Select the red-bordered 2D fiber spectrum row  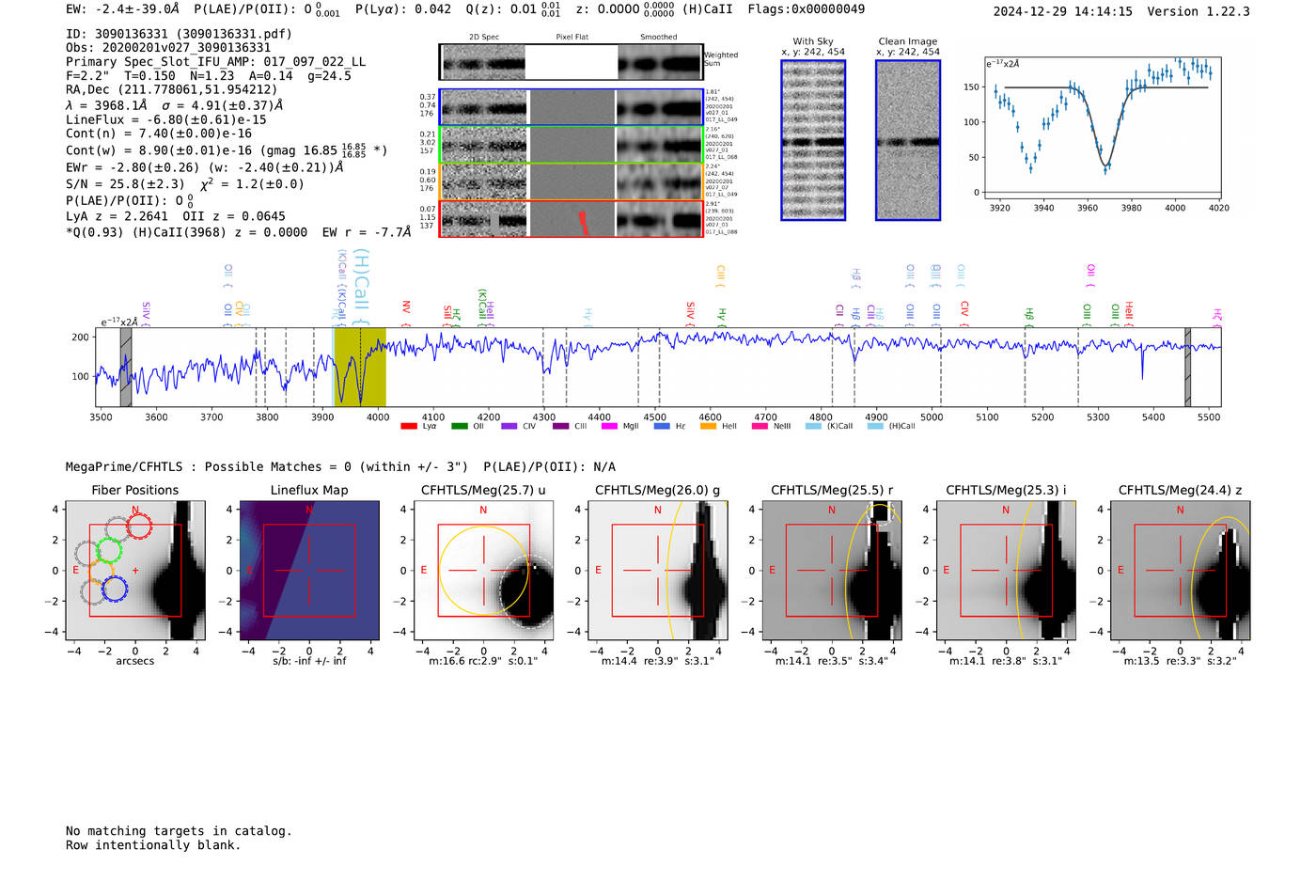coord(572,218)
